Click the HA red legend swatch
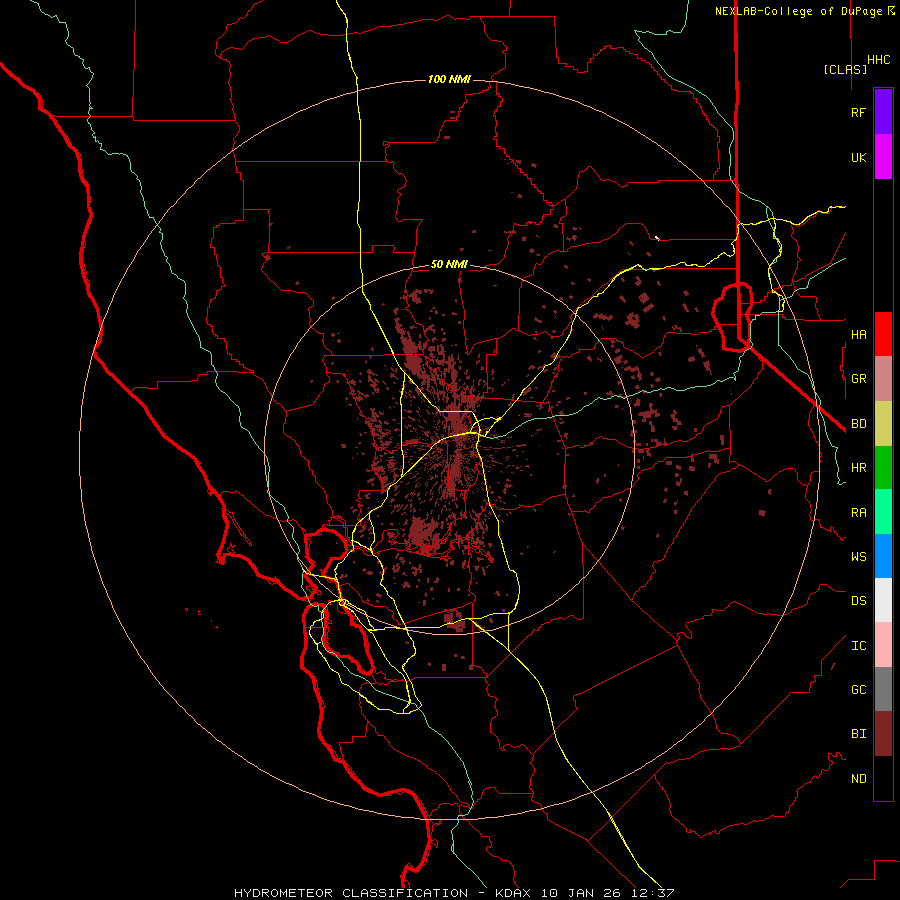The image size is (900, 900). point(883,334)
